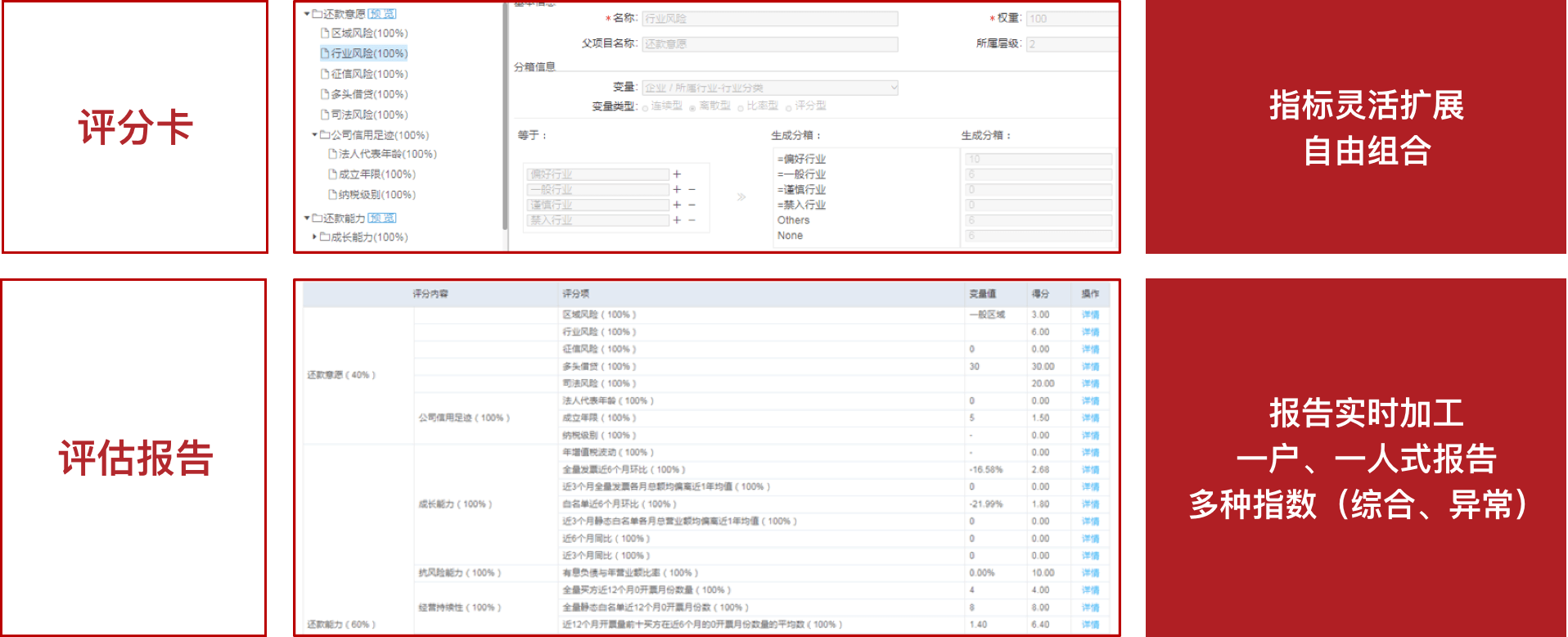
Task: Click the file icon next to 区域风险(100%)
Action: (x=325, y=34)
